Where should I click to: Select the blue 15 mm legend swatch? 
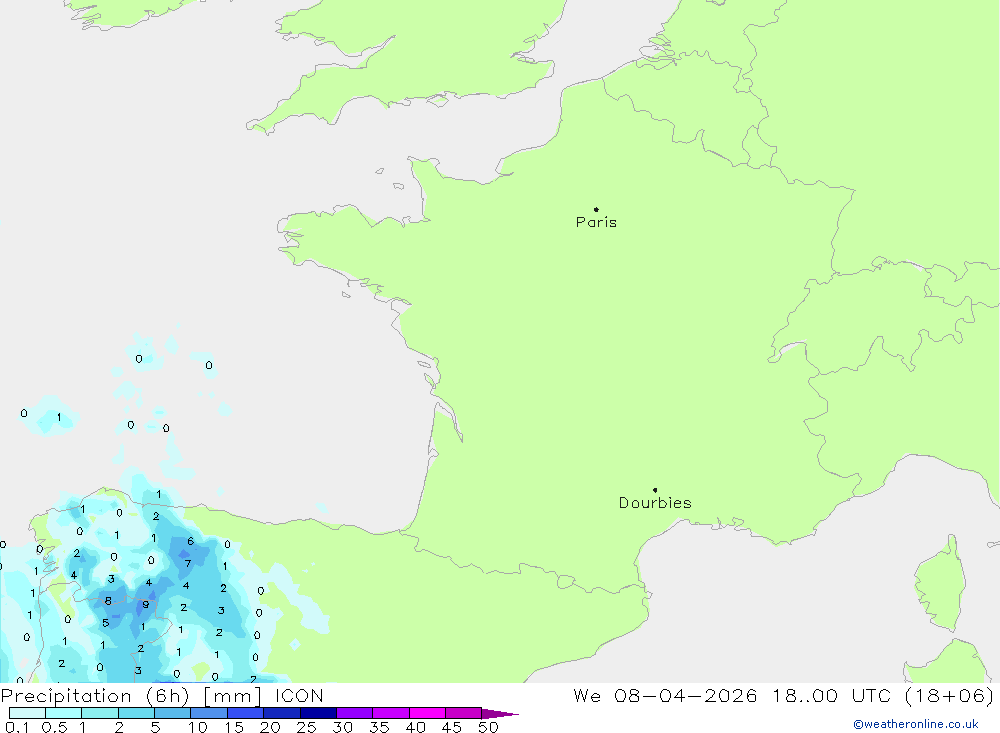[x=246, y=713]
